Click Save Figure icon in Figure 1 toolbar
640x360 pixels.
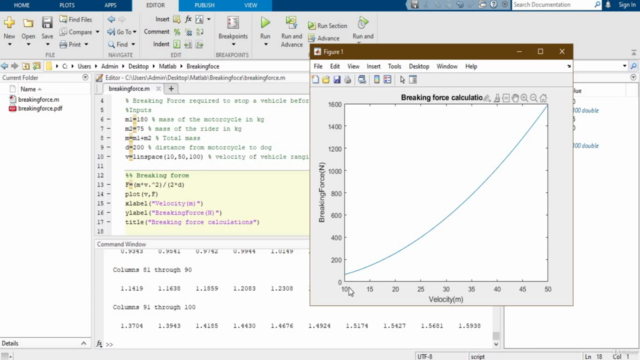pyautogui.click(x=337, y=80)
